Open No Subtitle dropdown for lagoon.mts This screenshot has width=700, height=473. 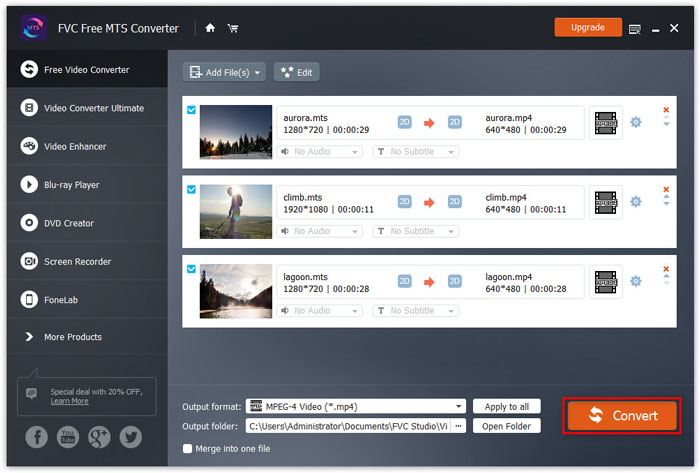pos(416,311)
